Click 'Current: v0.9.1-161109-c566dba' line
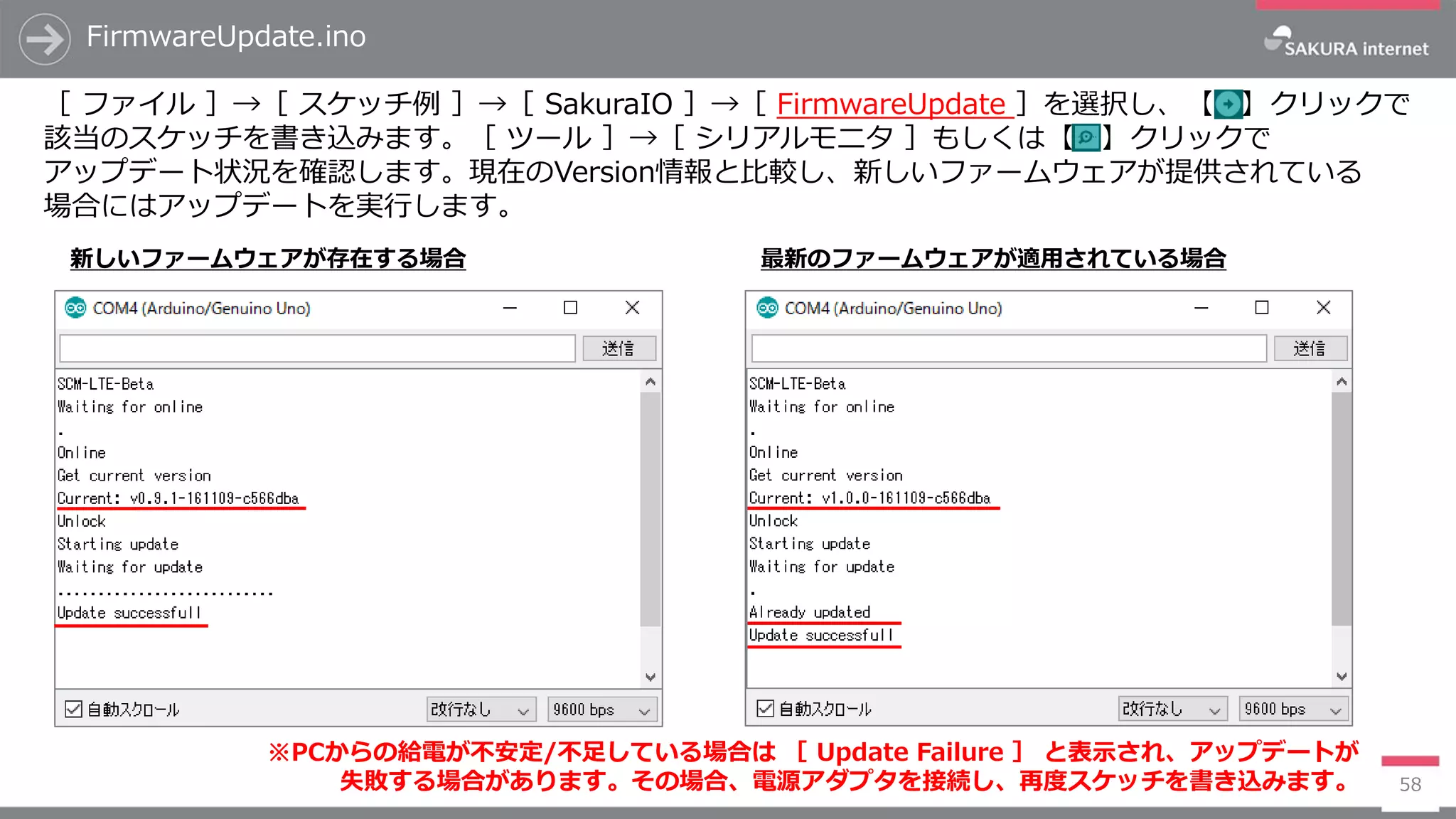The height and width of the screenshot is (819, 1456). (x=178, y=498)
